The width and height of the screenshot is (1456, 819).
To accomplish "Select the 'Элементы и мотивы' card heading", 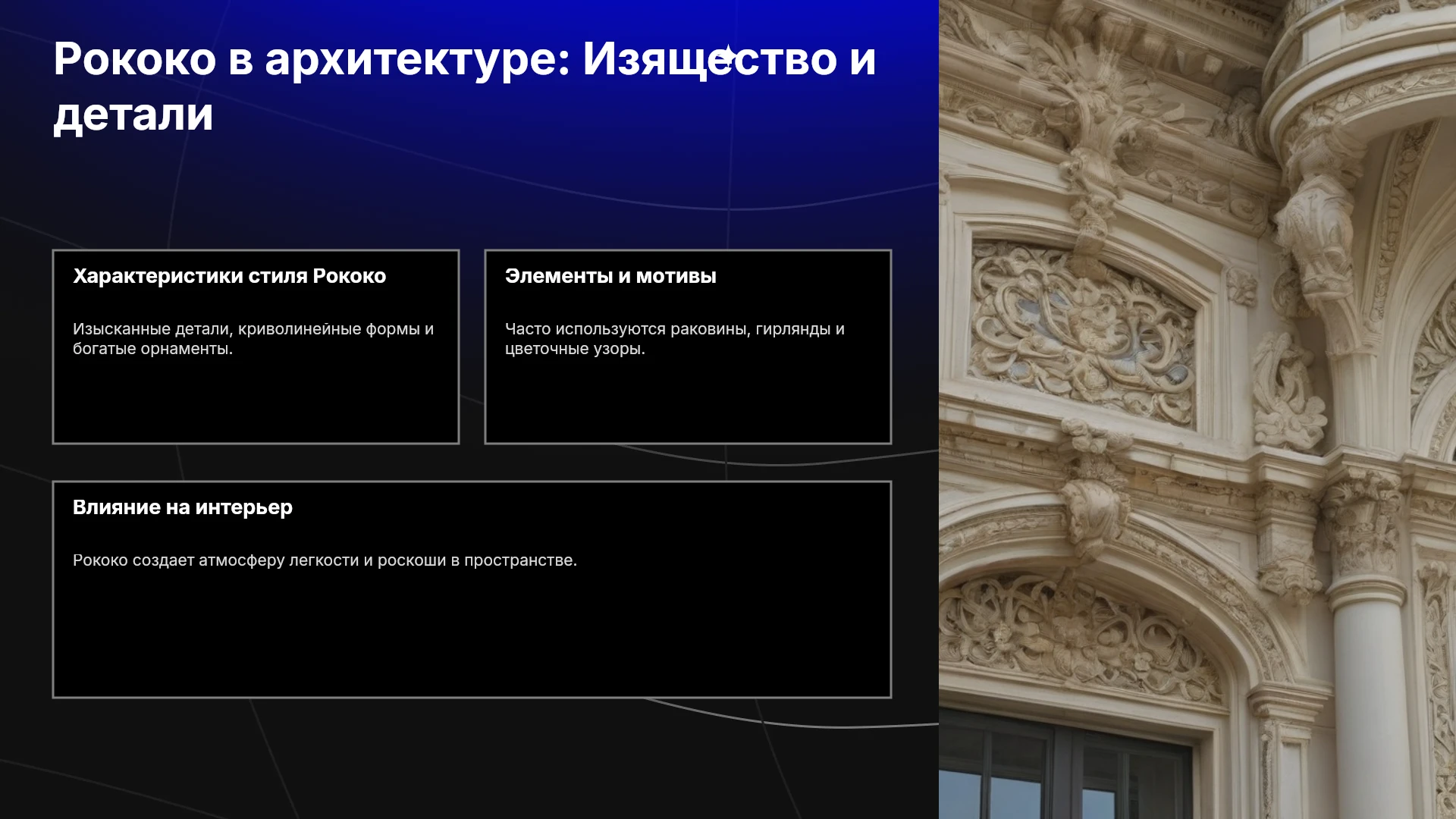I will [x=610, y=276].
